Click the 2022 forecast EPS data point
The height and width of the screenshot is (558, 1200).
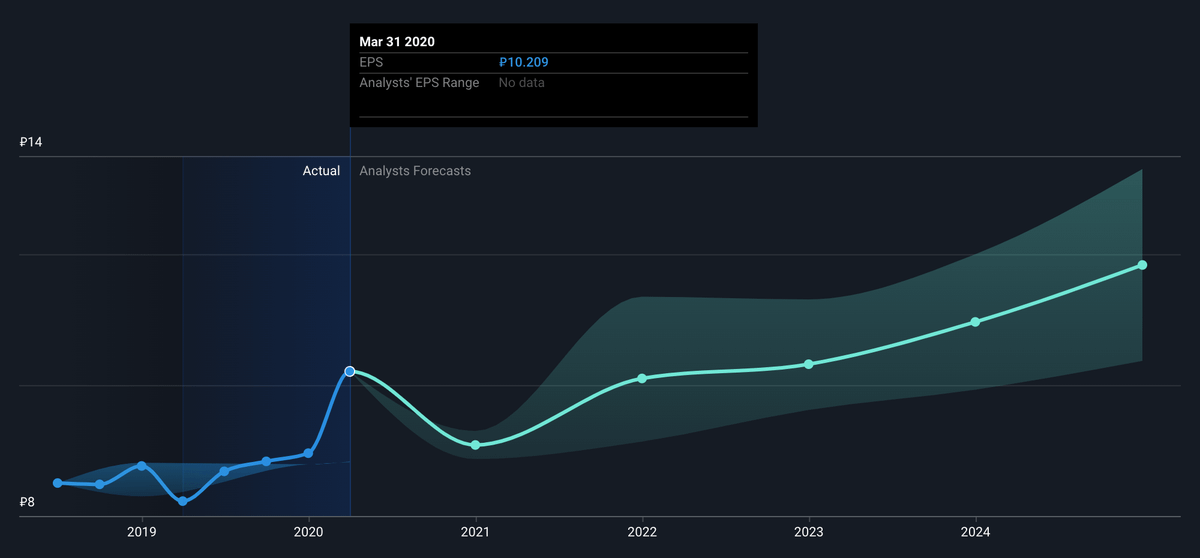pos(642,378)
